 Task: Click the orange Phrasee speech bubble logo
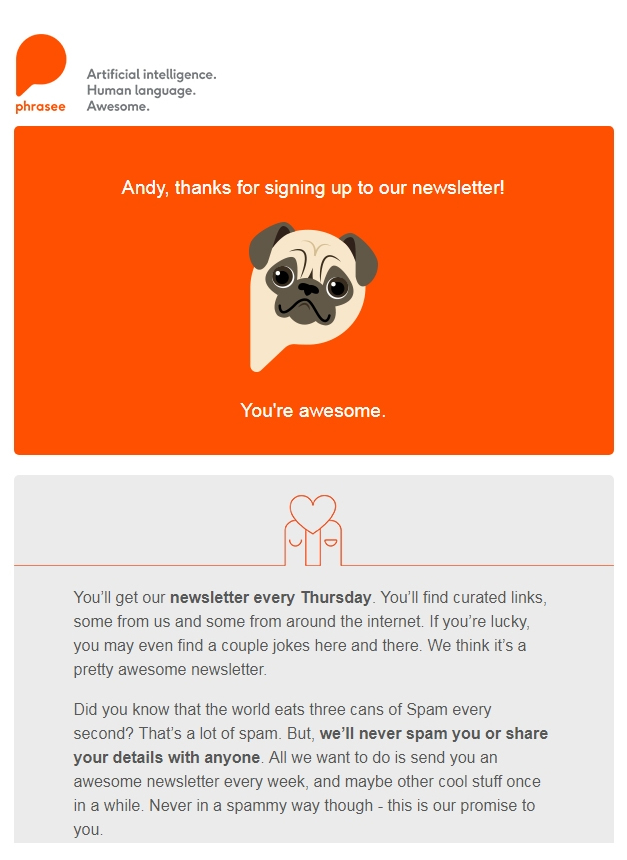41,64
